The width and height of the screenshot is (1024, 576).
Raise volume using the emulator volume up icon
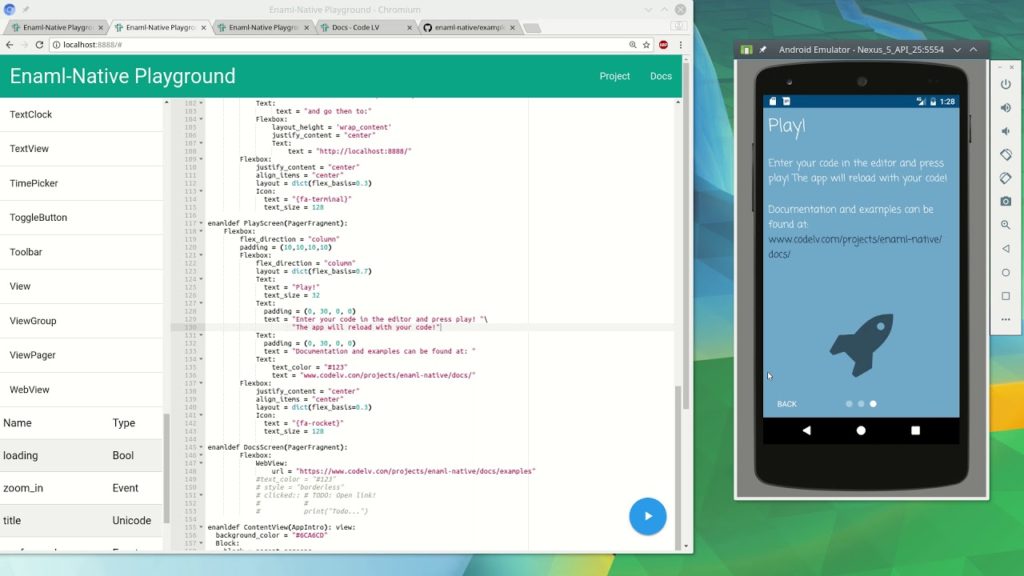[x=1006, y=108]
